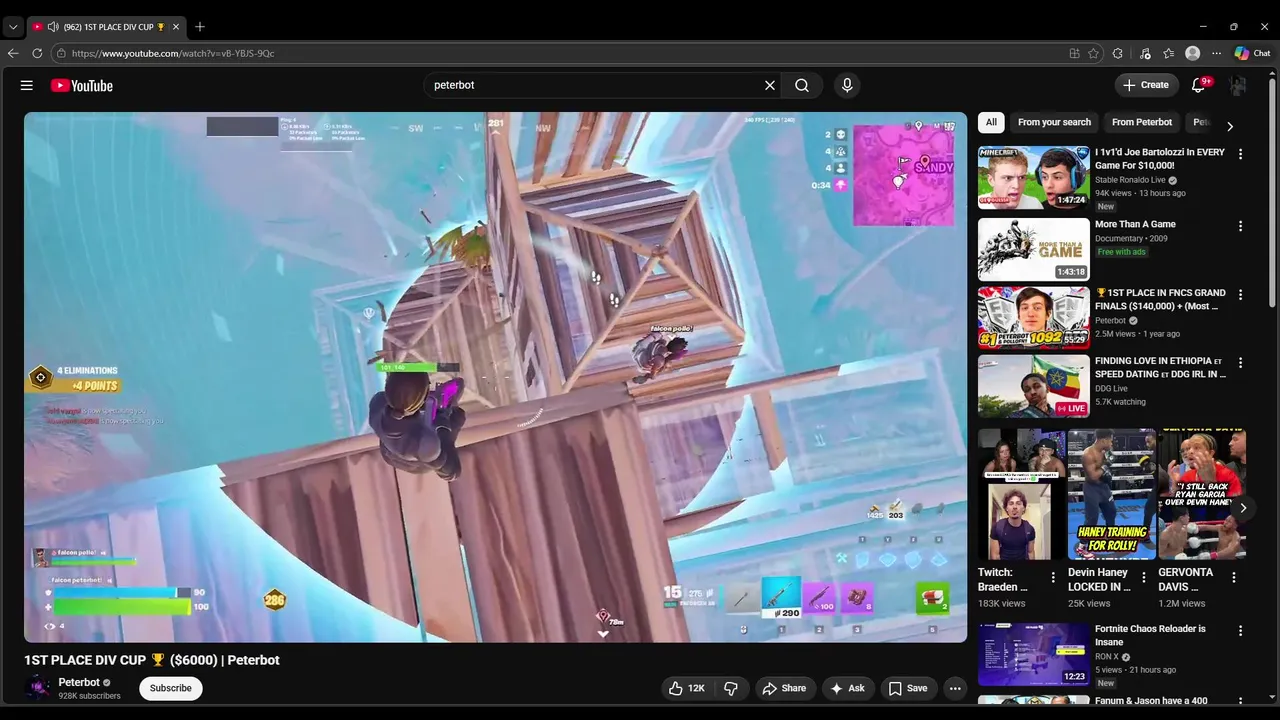The height and width of the screenshot is (720, 1280).
Task: Open the live Ethiopia stream thumbnail
Action: click(x=1034, y=386)
